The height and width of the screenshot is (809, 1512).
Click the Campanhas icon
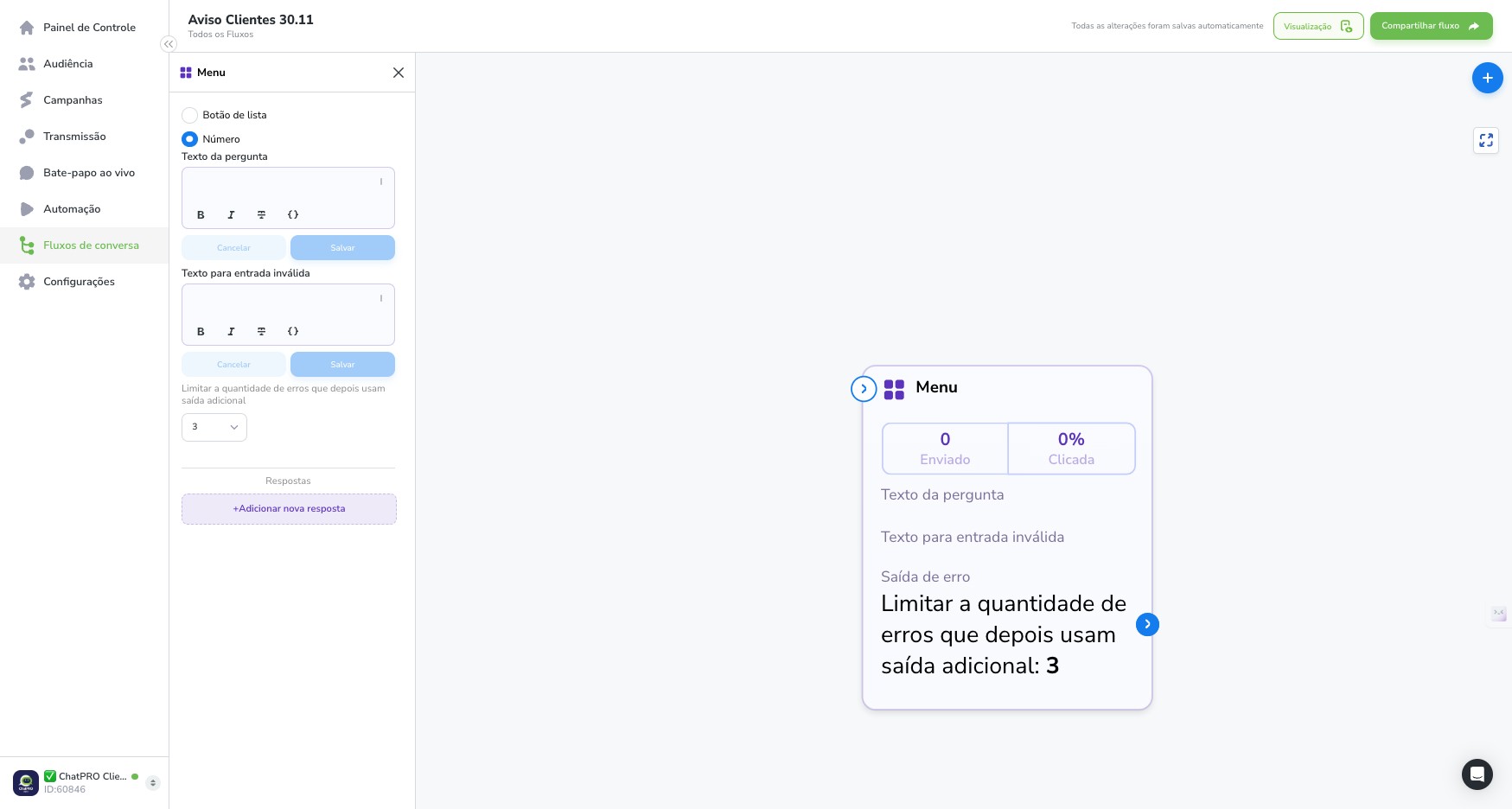point(27,100)
